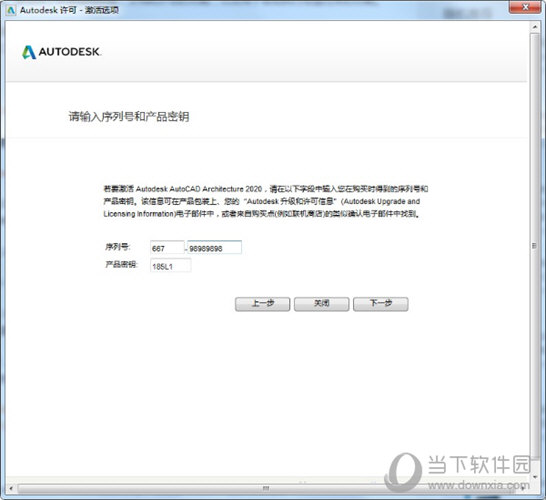Screen dimensions: 546x500
Task: Click the Autodesk title bar app icon
Action: tap(11, 10)
